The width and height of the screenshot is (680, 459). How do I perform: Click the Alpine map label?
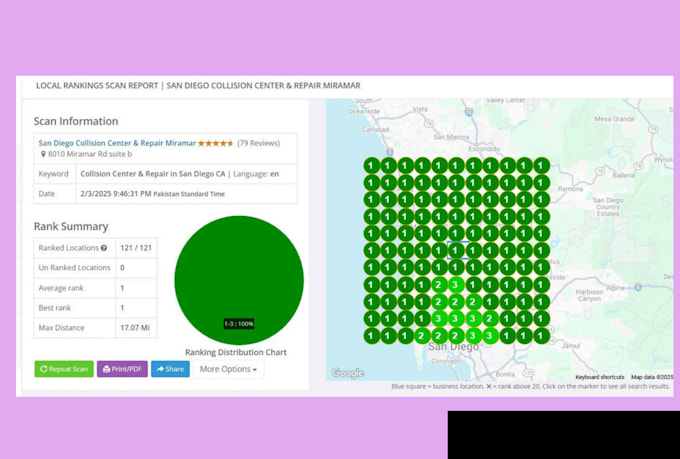pos(615,288)
